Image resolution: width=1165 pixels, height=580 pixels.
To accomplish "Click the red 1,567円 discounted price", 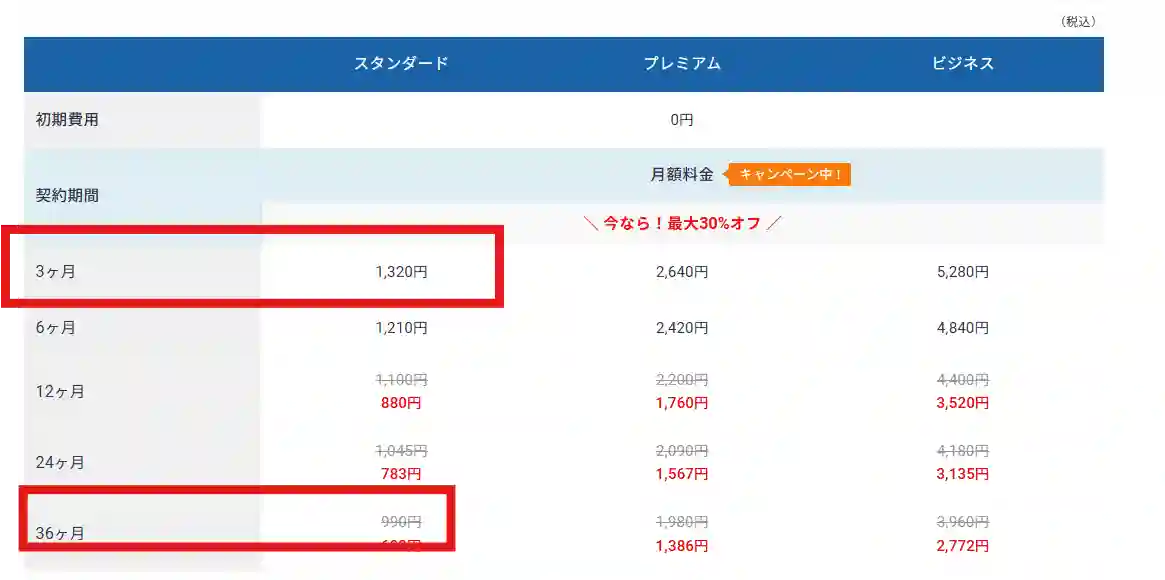I will [682, 474].
